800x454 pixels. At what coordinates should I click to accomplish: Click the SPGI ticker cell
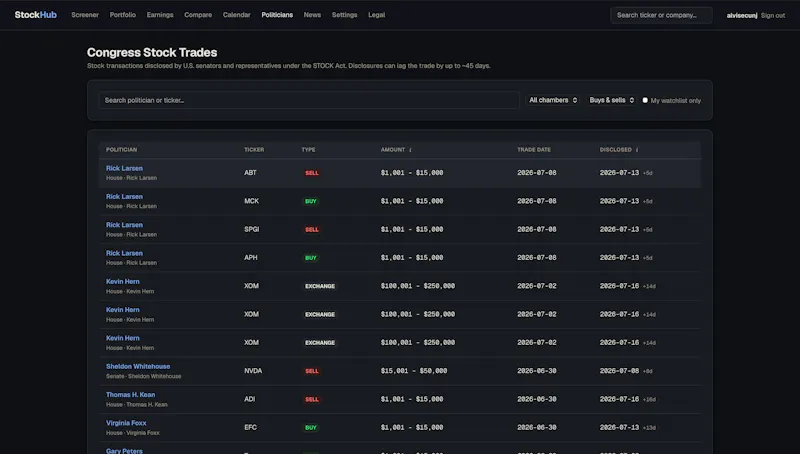click(x=252, y=230)
